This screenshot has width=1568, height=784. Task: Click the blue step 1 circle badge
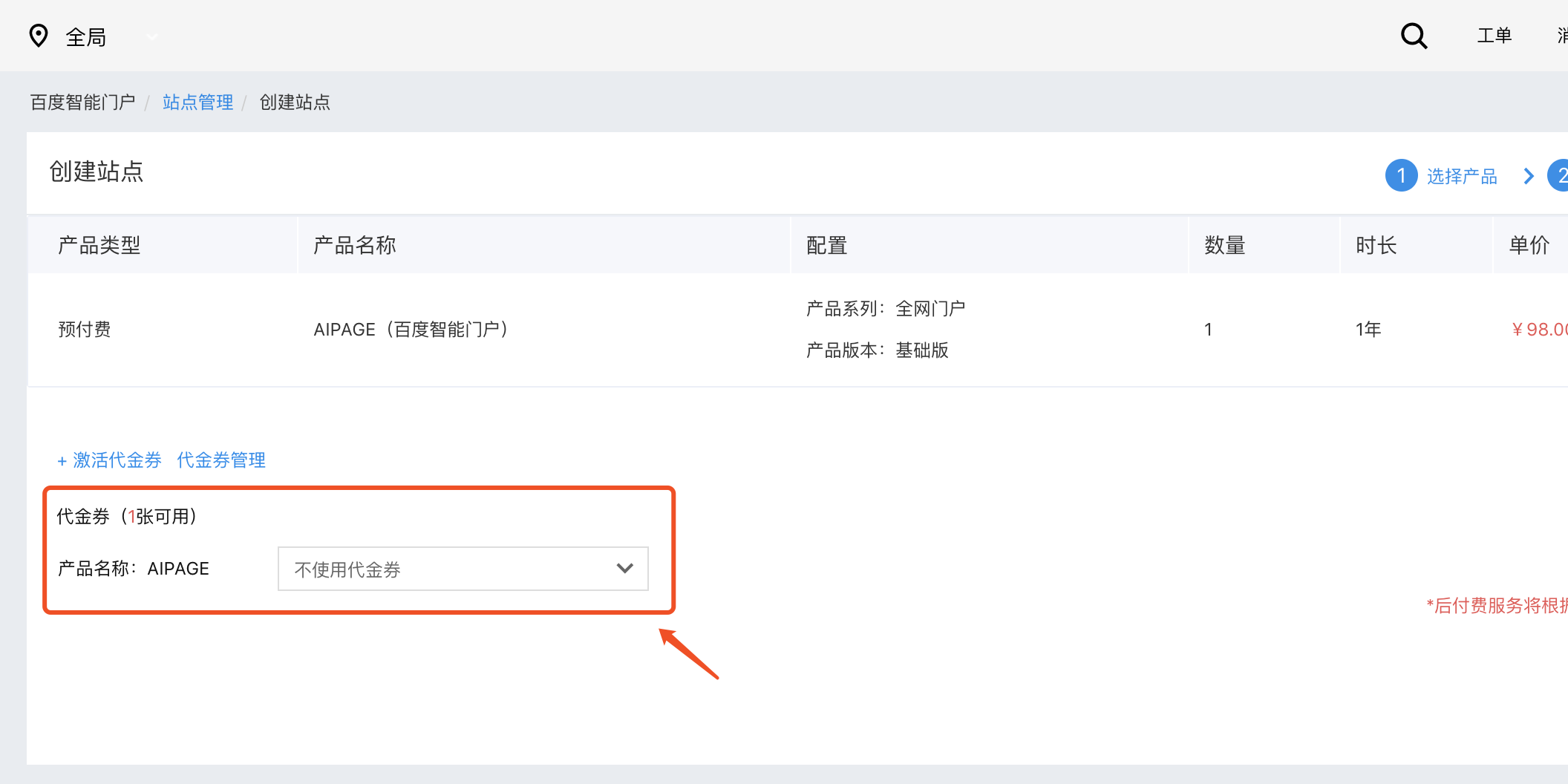click(x=1402, y=175)
